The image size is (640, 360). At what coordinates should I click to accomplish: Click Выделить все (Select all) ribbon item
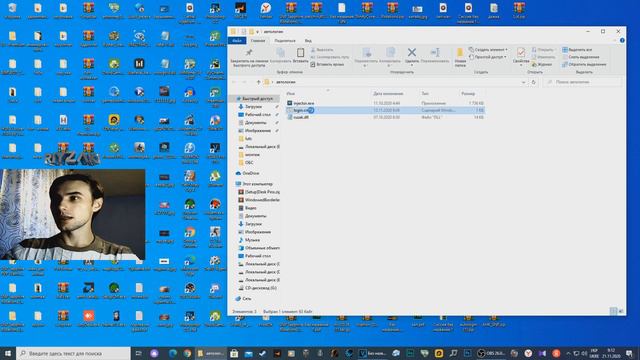coord(577,50)
